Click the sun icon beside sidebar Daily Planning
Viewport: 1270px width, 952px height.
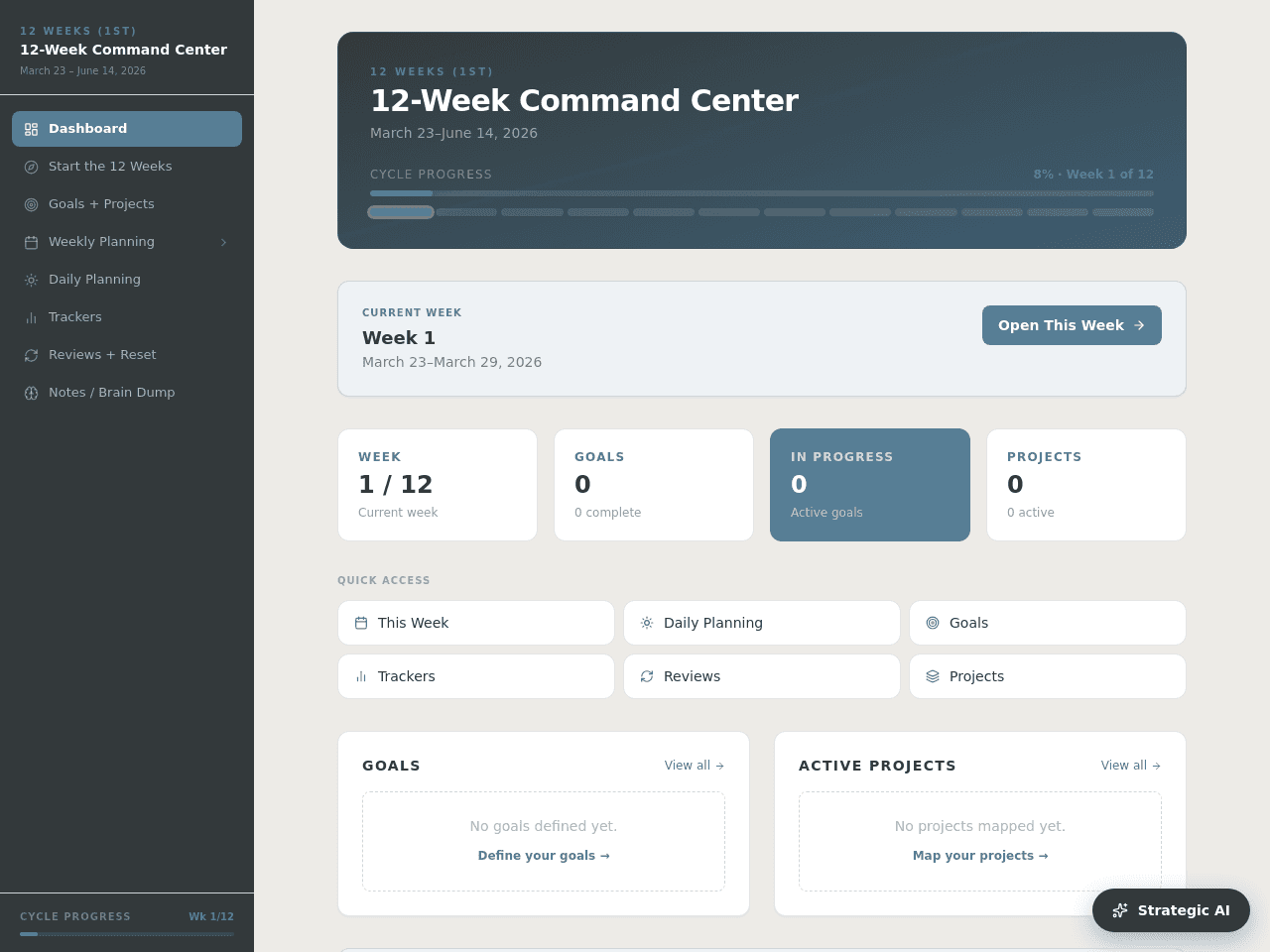31,280
